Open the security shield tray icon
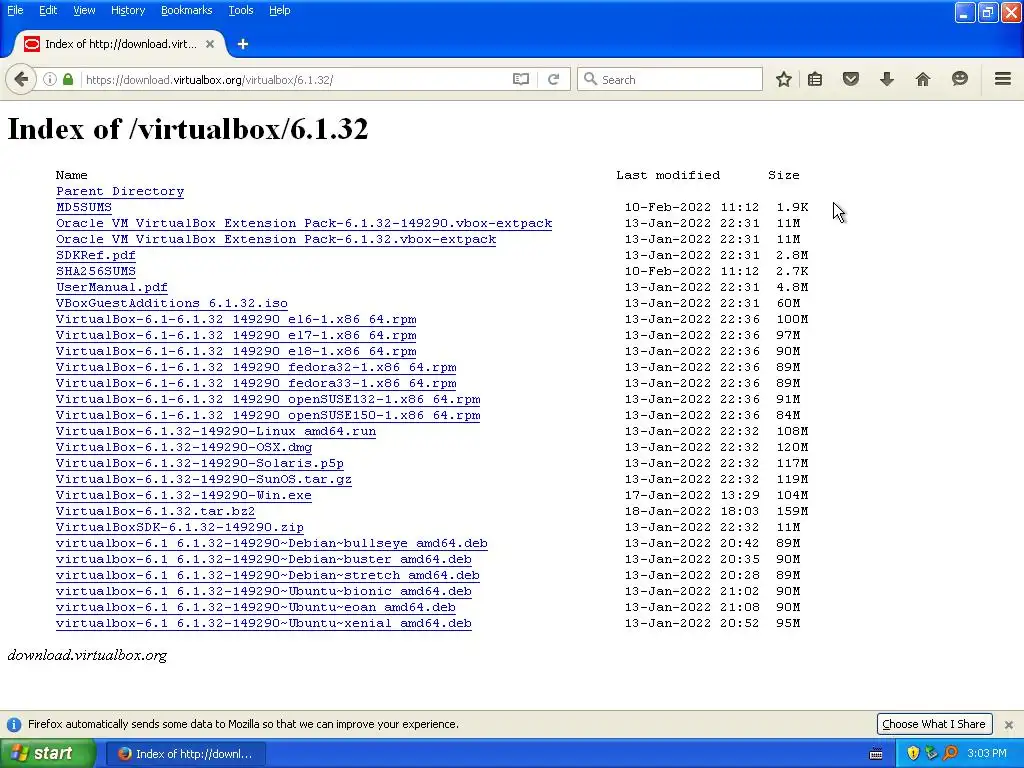 pyautogui.click(x=913, y=754)
